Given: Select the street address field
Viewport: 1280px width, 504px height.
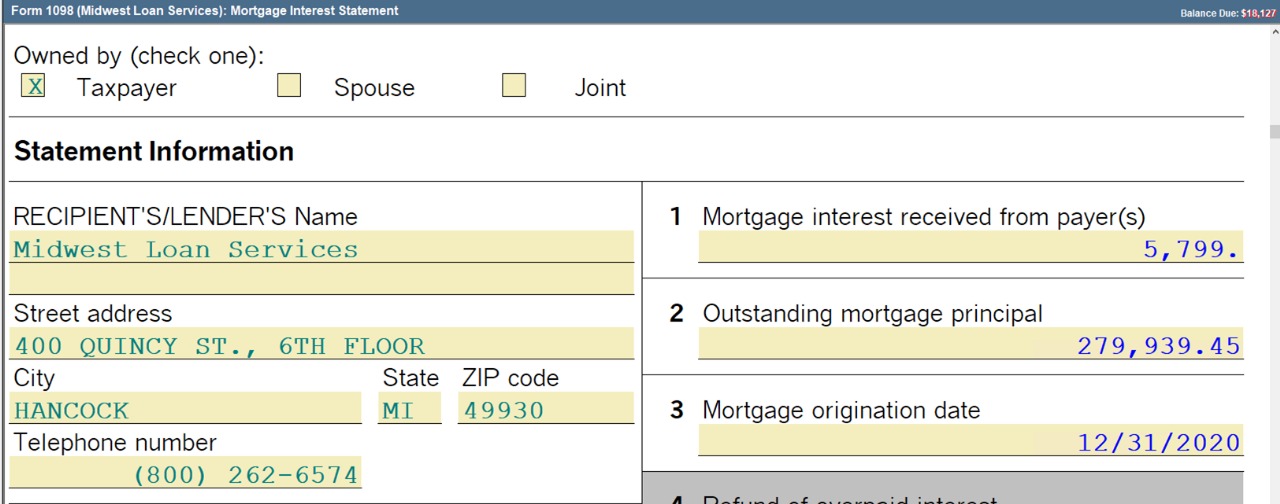Looking at the screenshot, I should pyautogui.click(x=322, y=346).
